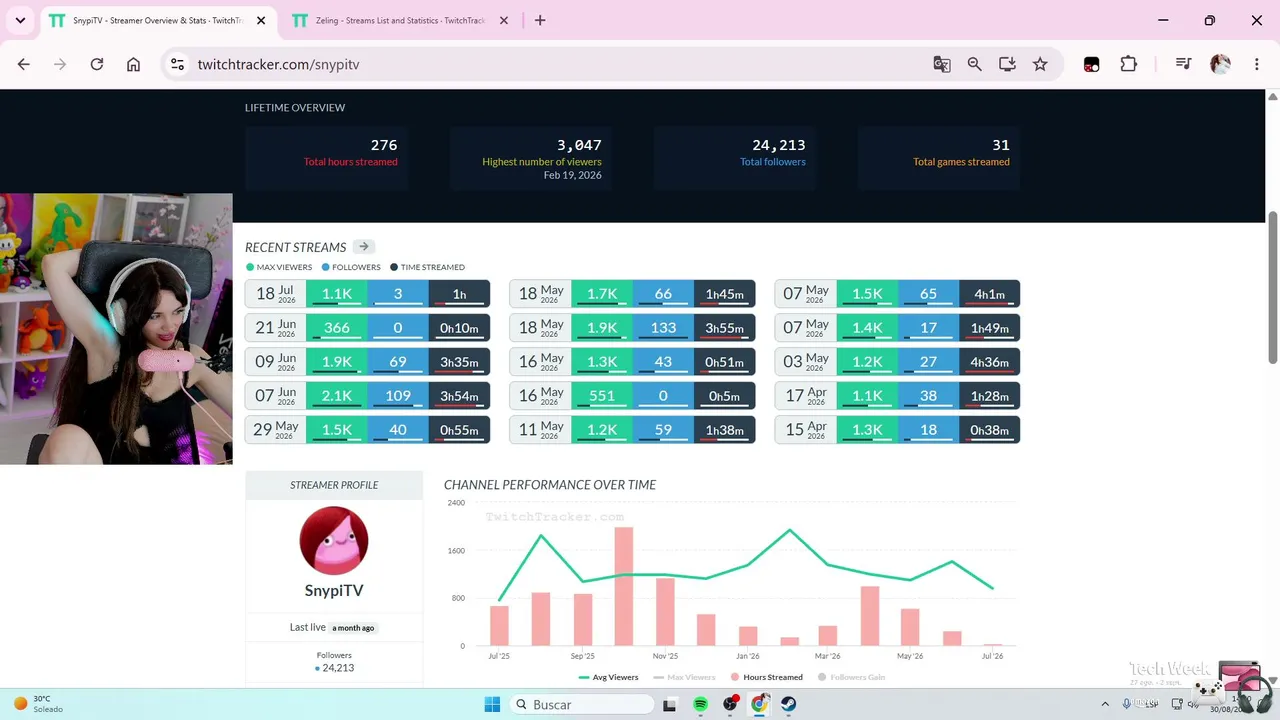The width and height of the screenshot is (1280, 720).
Task: View site information for twitchtracker.com
Action: tap(177, 64)
